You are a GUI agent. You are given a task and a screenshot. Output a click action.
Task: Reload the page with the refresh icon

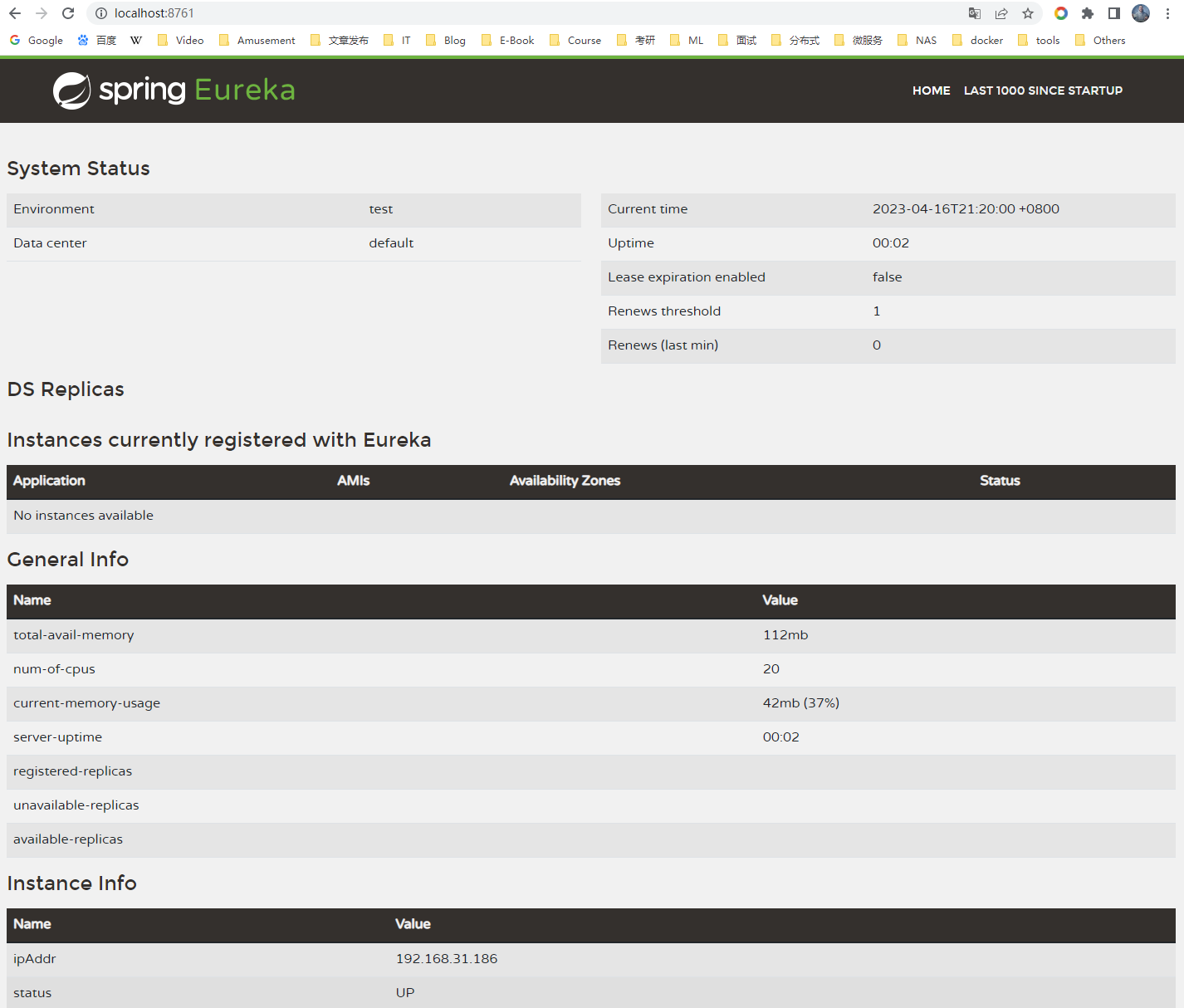[x=68, y=13]
